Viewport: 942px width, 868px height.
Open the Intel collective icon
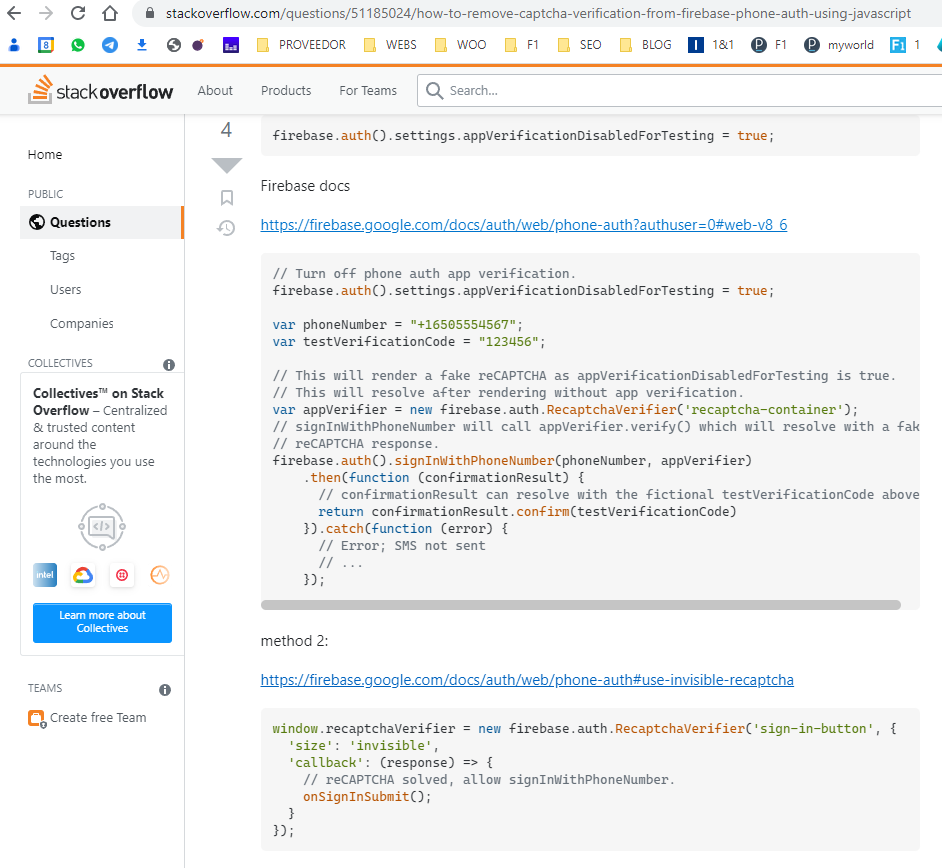pyautogui.click(x=45, y=575)
